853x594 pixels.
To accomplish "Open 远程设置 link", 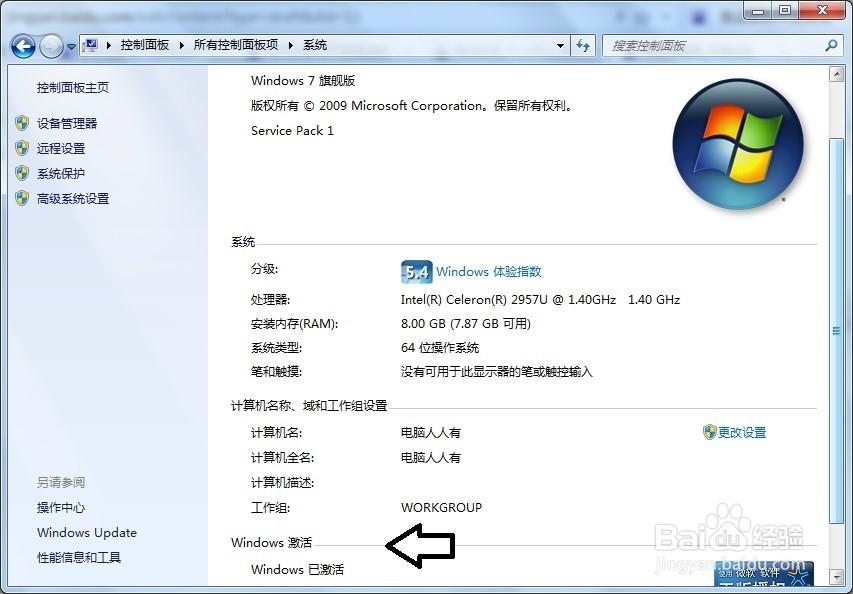I will [61, 148].
